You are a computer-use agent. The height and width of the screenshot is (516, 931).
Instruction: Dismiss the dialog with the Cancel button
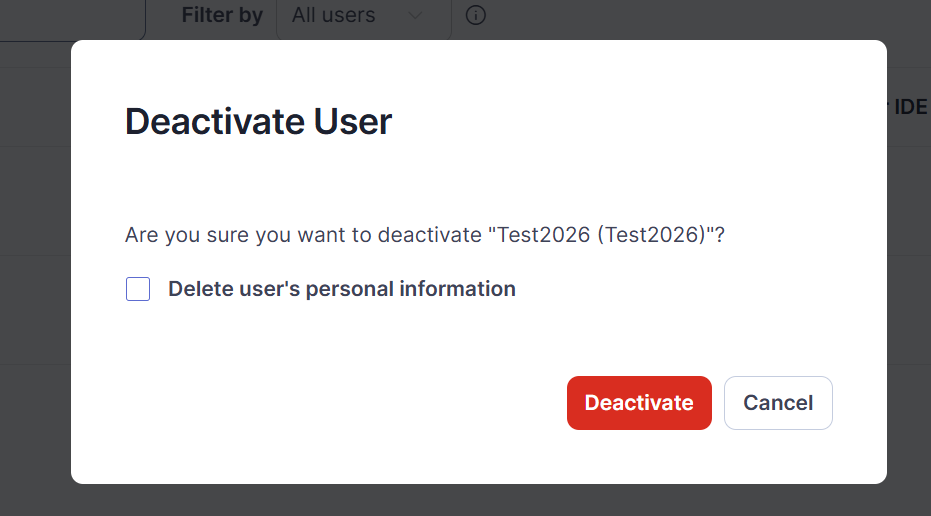778,403
